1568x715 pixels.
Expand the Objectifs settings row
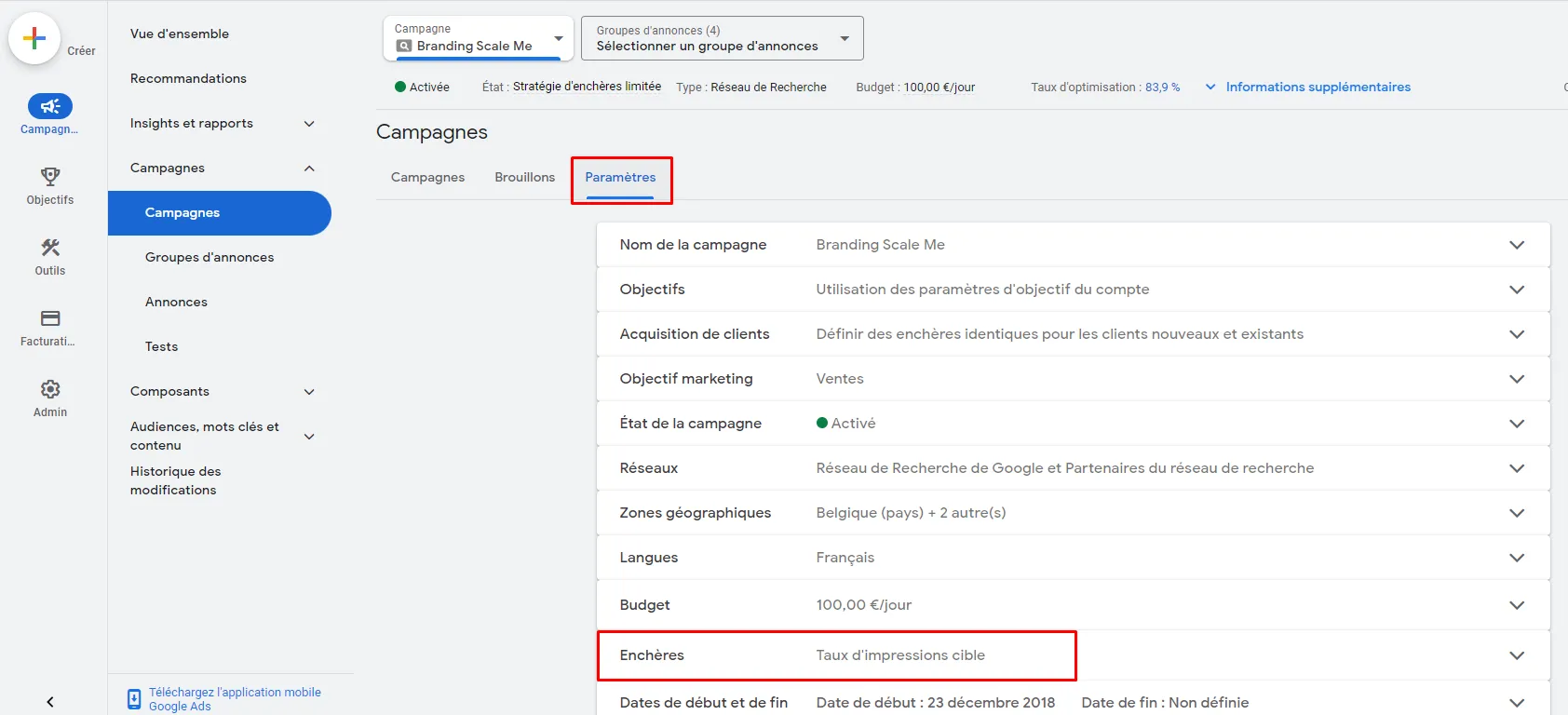click(x=1517, y=290)
